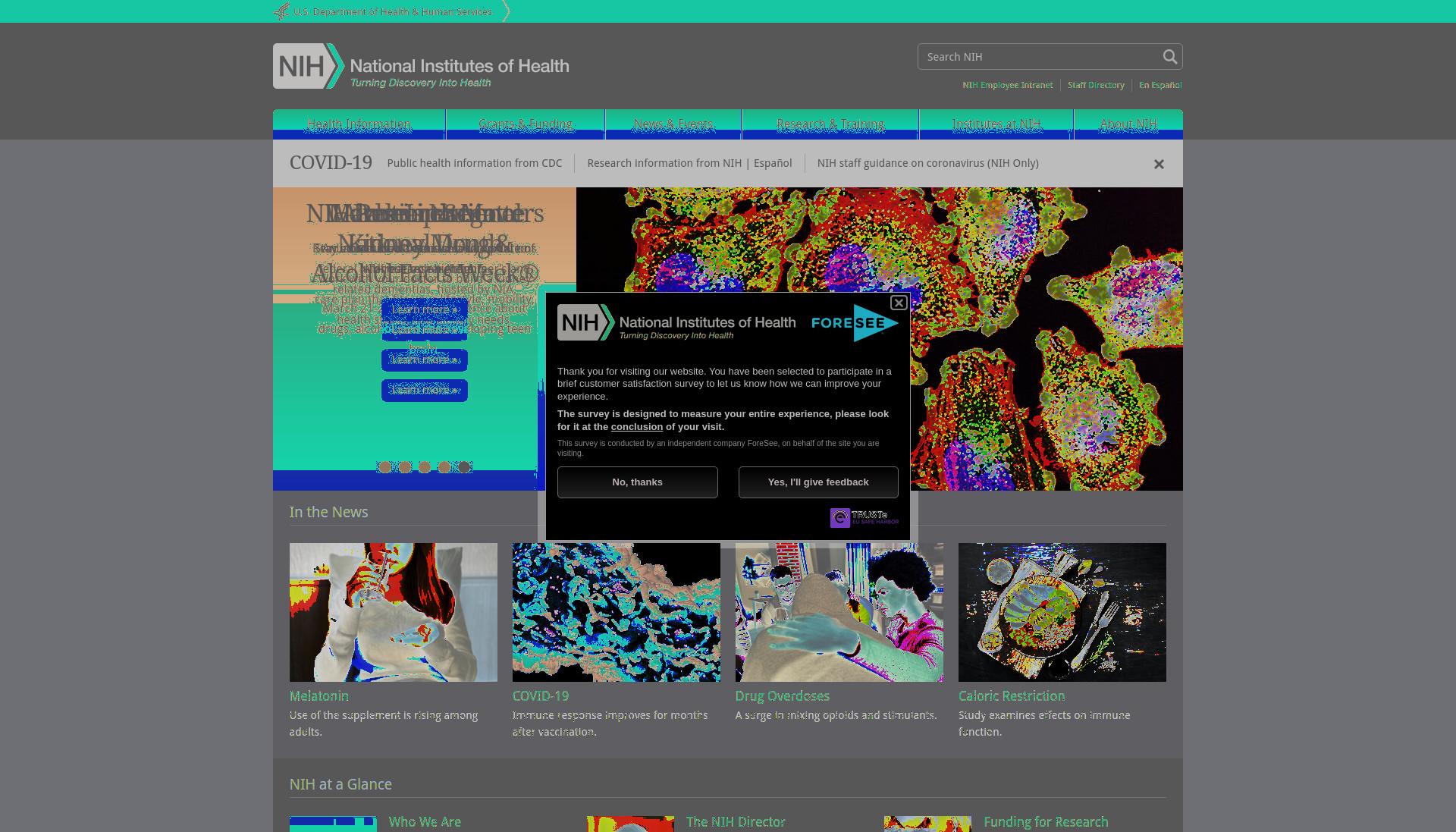Open the Who We Are link
1456x832 pixels.
[x=425, y=822]
